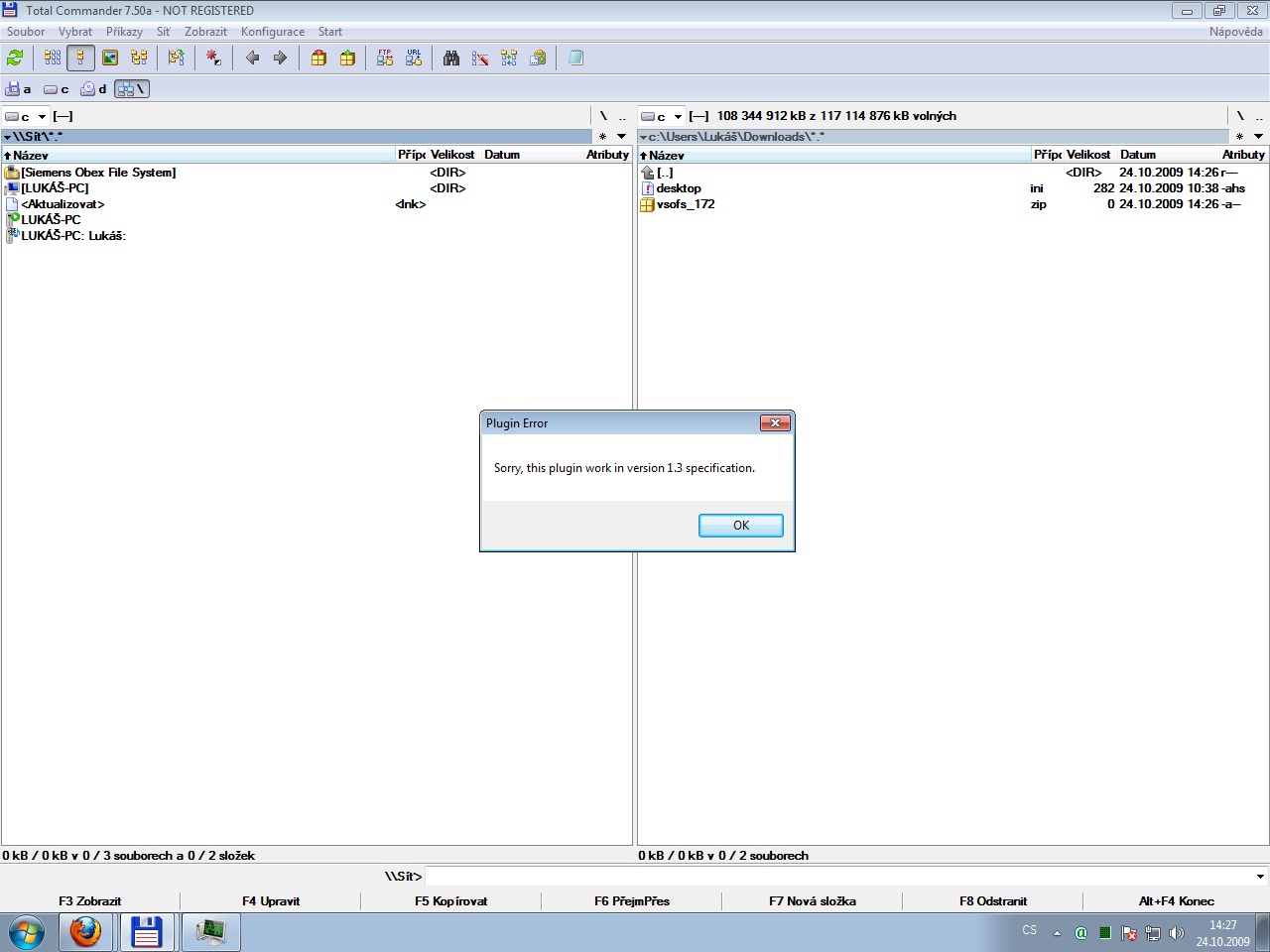Open right panel favorites asterisk button
Image resolution: width=1270 pixels, height=952 pixels.
(x=1239, y=137)
